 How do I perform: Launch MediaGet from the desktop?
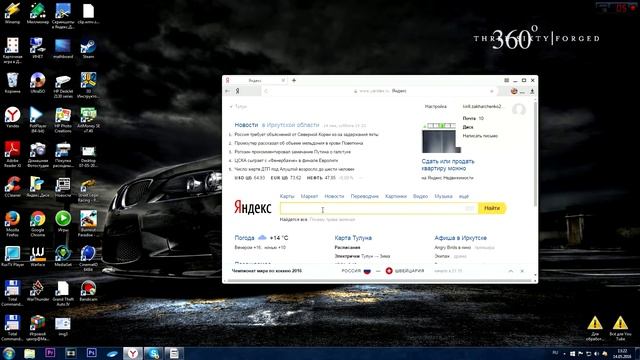pos(63,256)
